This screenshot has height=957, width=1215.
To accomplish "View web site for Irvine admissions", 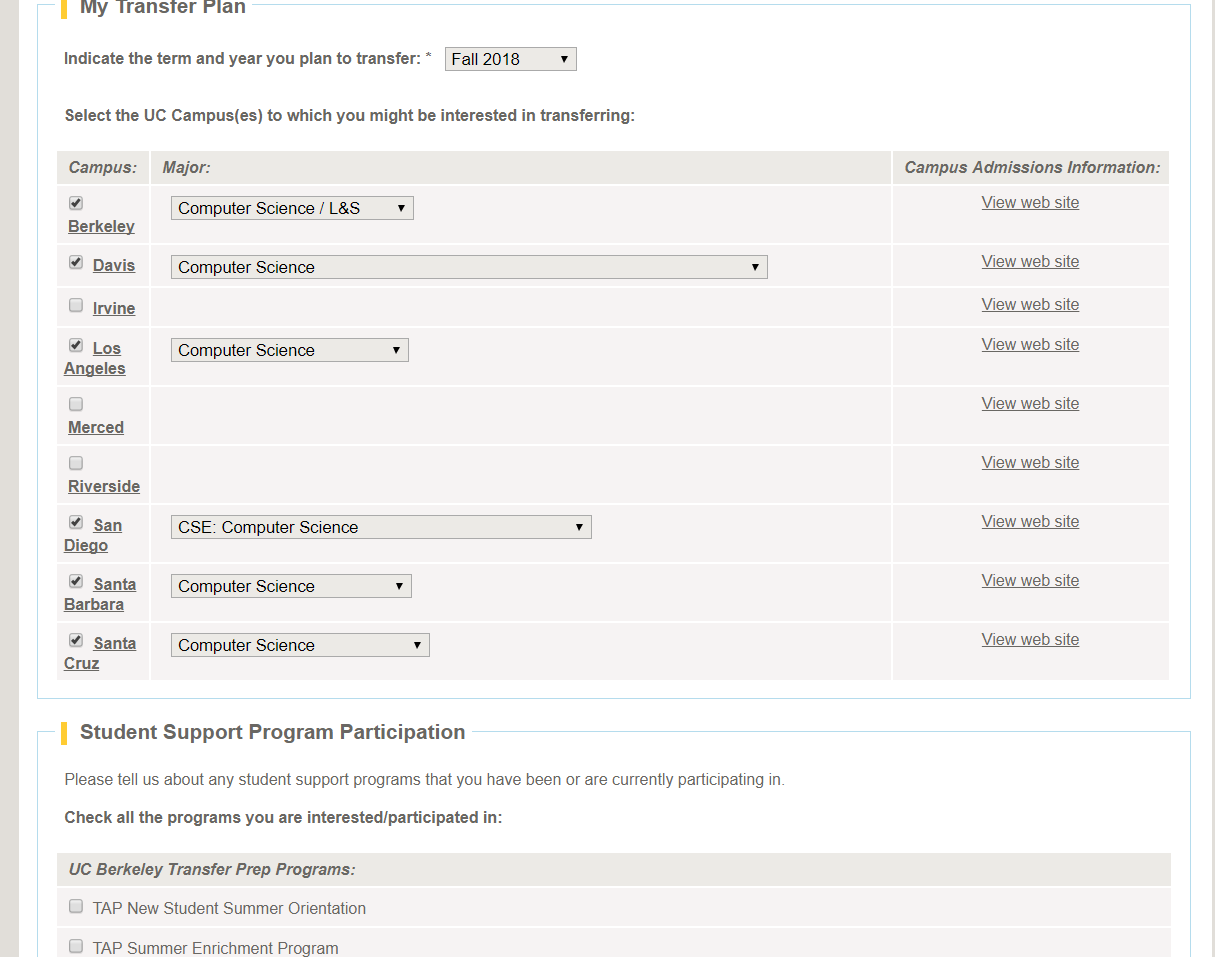I will 1030,304.
